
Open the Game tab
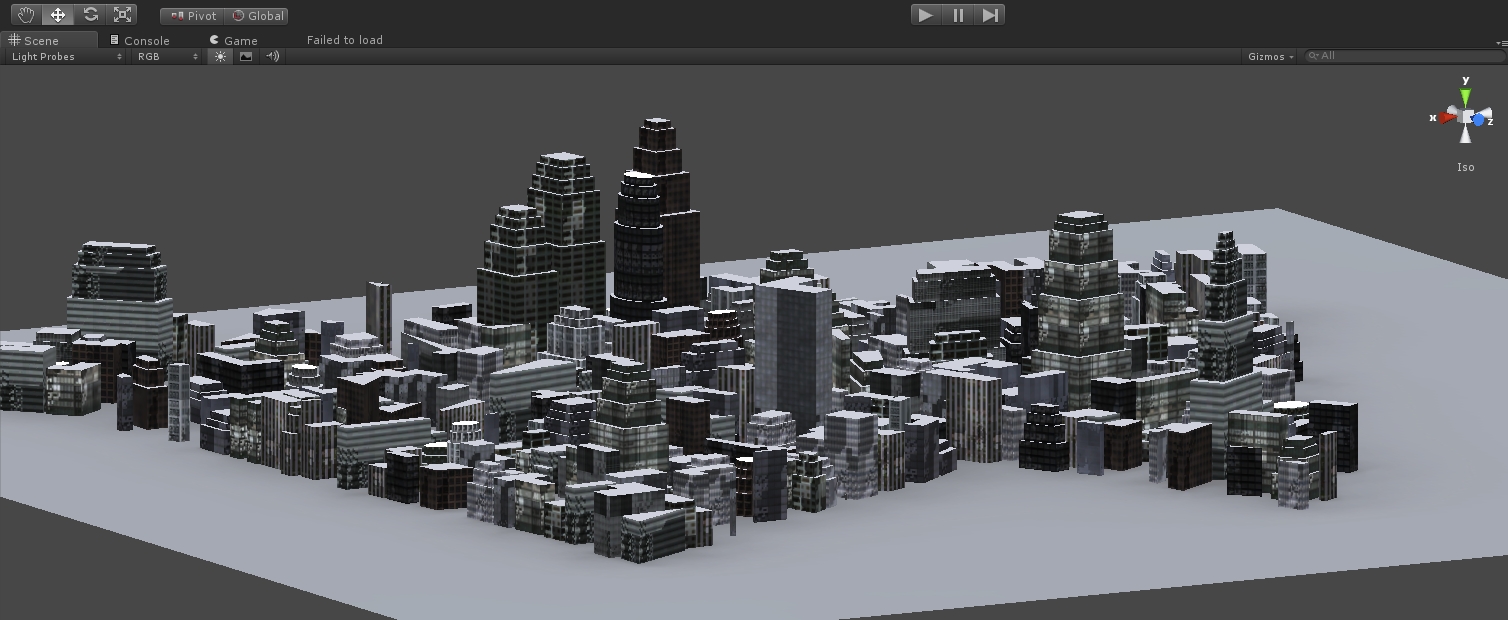234,40
